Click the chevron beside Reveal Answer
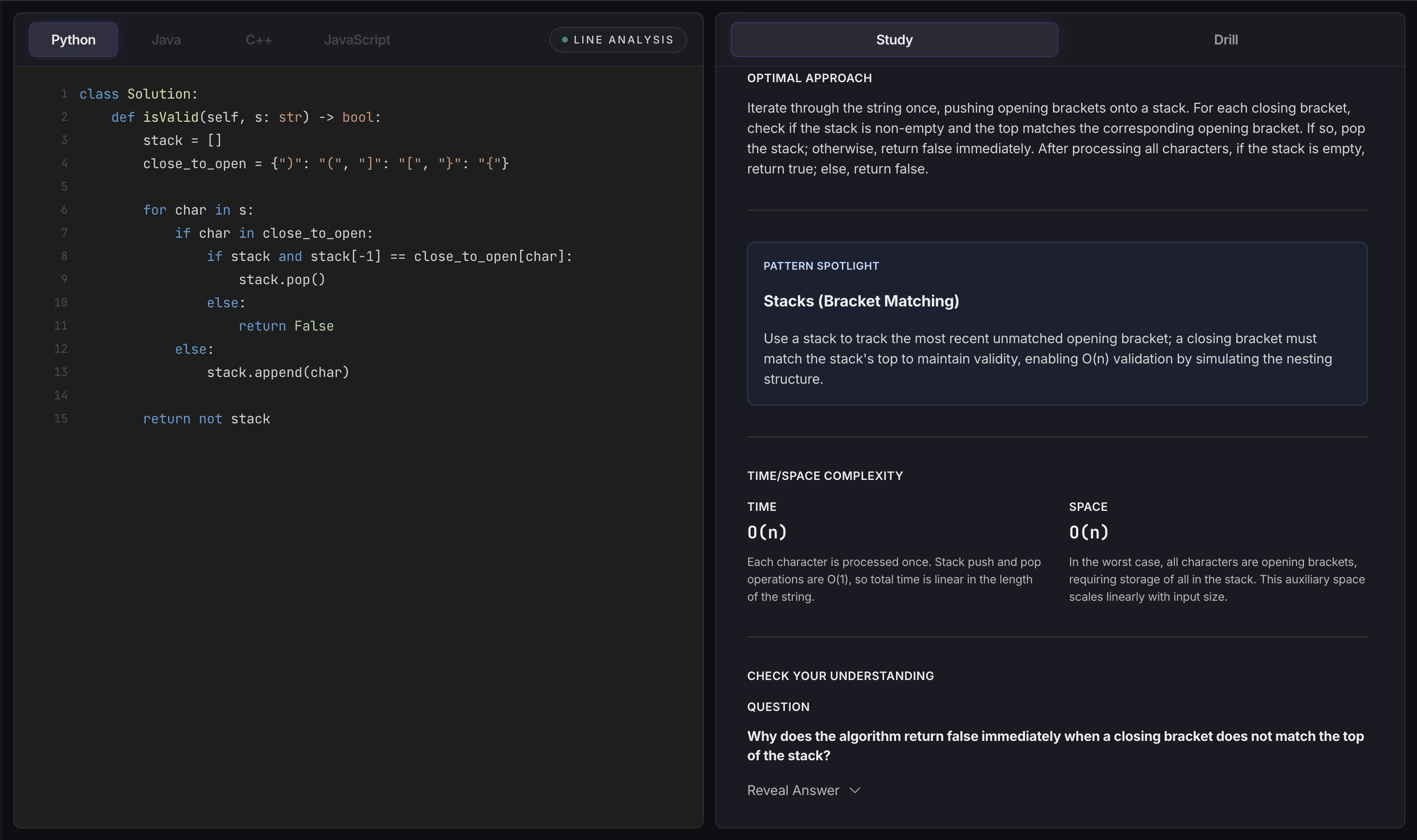The width and height of the screenshot is (1417, 840). coord(854,790)
